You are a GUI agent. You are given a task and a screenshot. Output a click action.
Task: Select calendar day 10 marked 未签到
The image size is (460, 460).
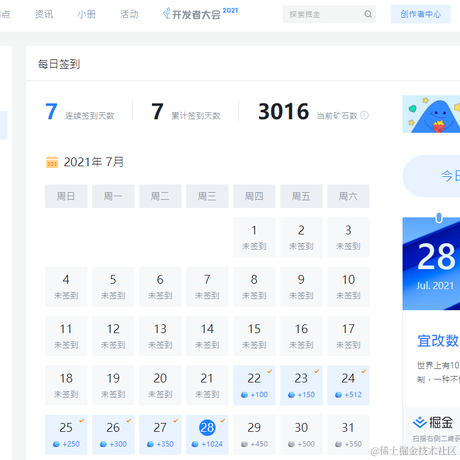(x=348, y=287)
